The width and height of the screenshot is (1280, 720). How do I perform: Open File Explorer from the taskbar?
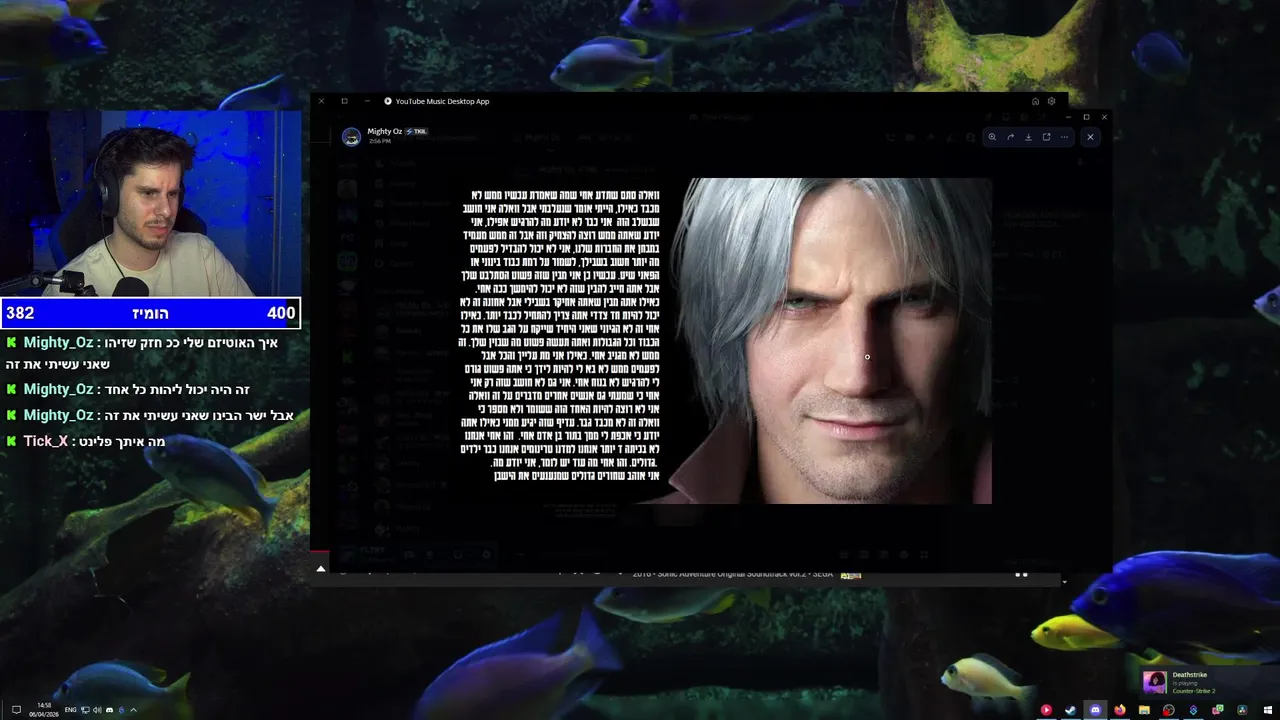[1144, 710]
